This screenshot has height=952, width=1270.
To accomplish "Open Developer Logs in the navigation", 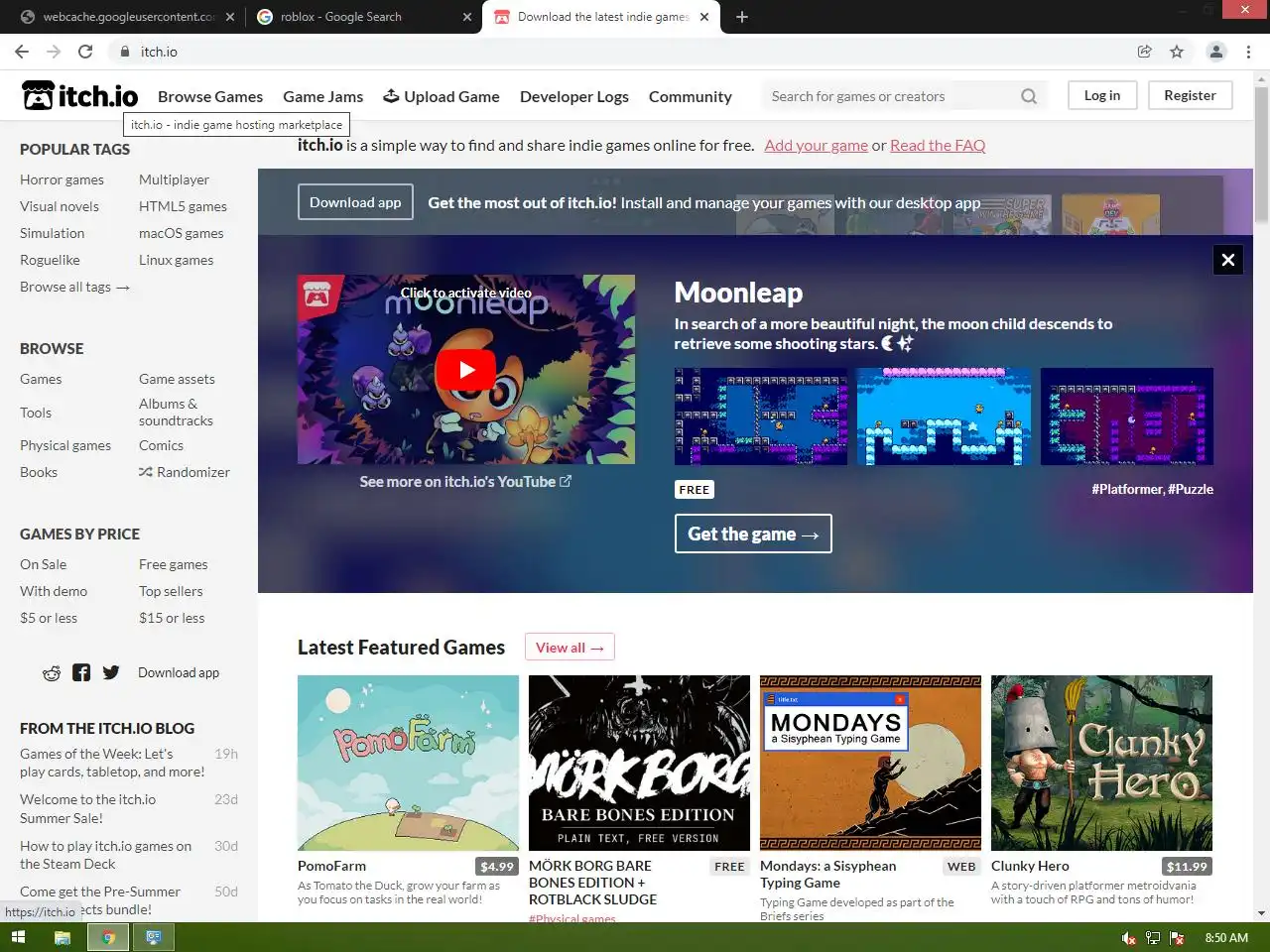I will pyautogui.click(x=574, y=96).
